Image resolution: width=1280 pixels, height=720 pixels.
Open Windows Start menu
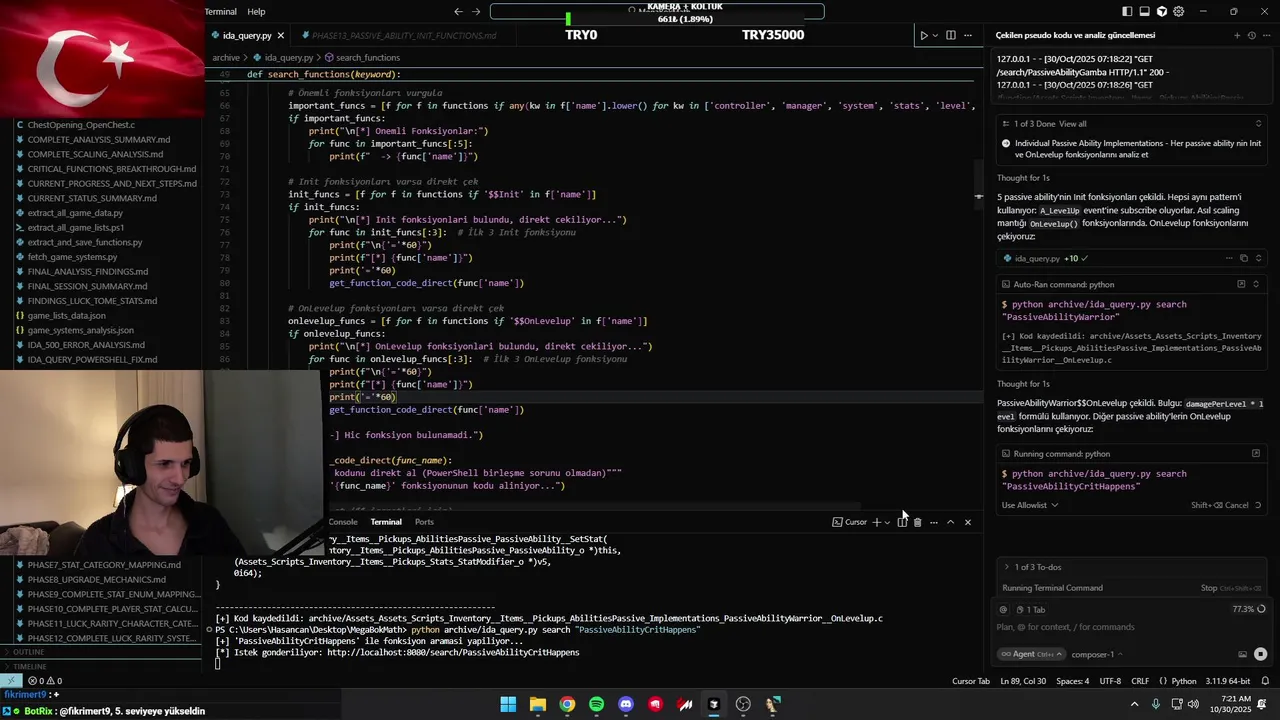(508, 704)
